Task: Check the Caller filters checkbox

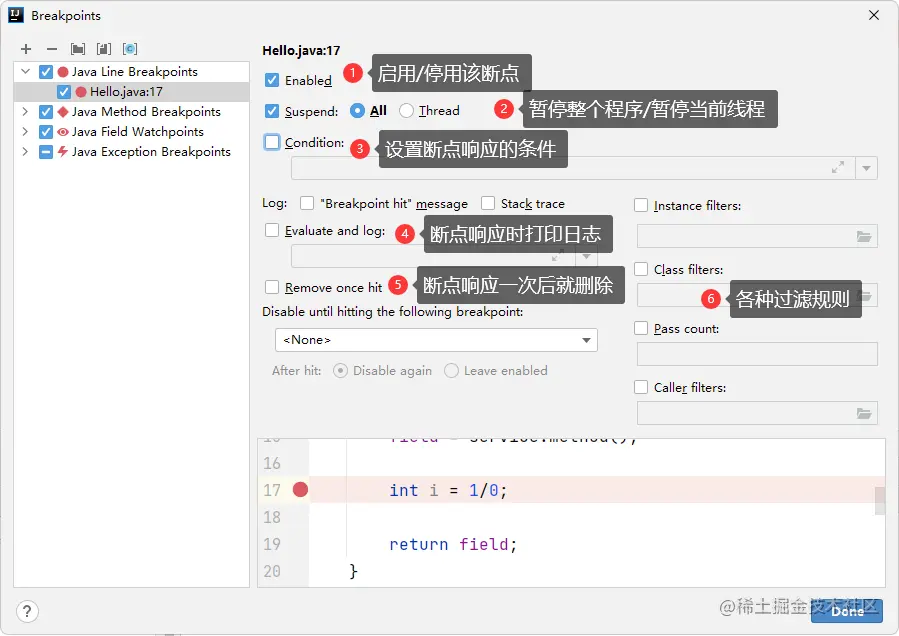Action: (641, 387)
